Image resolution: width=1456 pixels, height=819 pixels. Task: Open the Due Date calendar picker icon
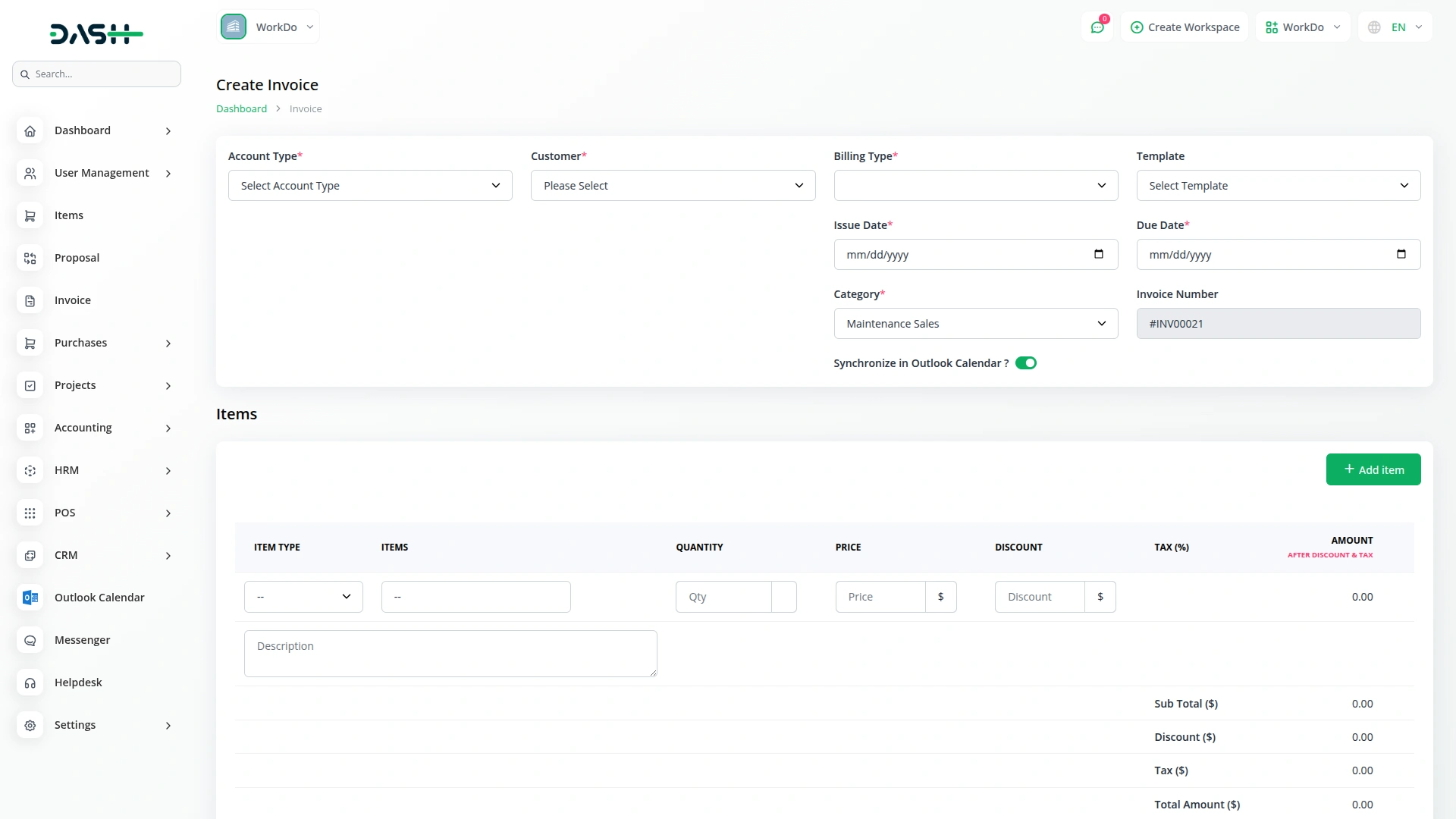click(x=1401, y=254)
